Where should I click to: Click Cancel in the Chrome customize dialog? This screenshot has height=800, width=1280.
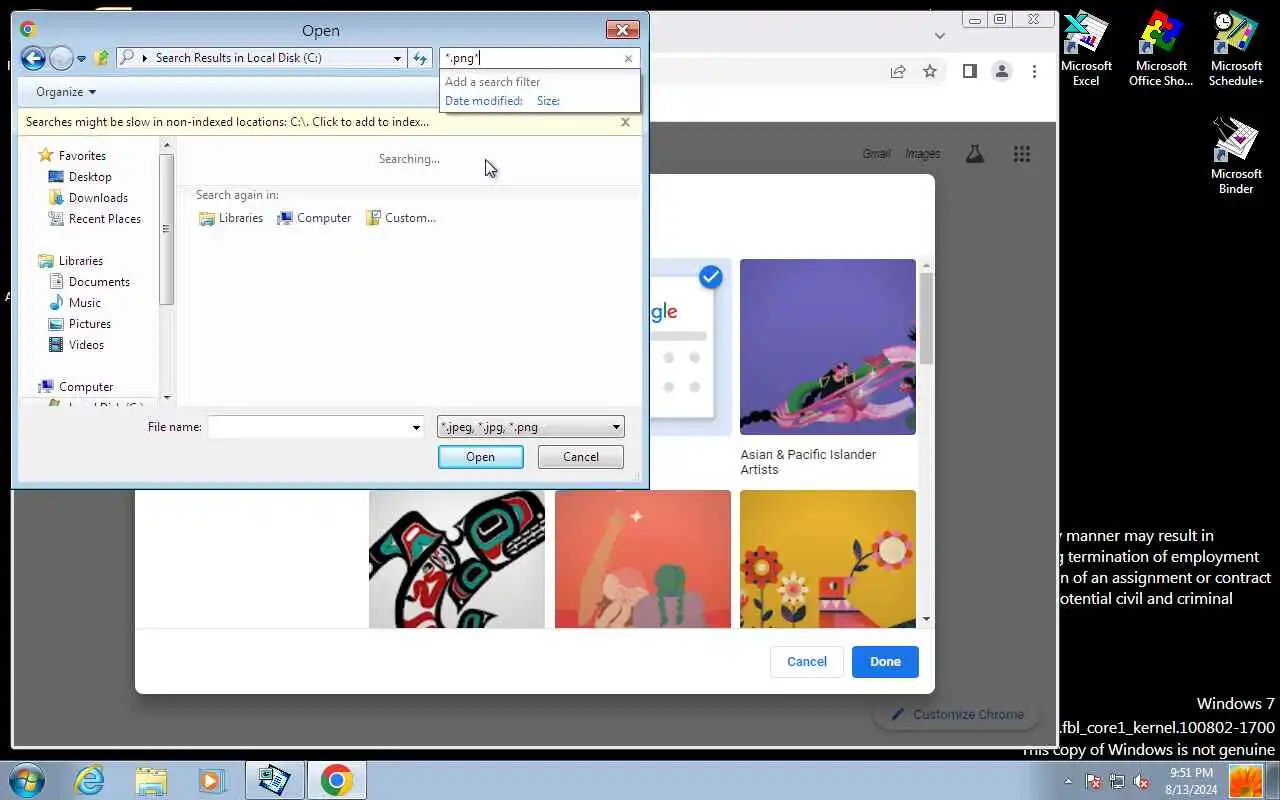(x=807, y=662)
